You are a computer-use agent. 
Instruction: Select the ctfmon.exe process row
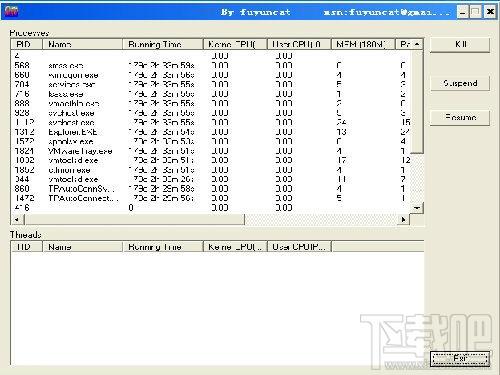pyautogui.click(x=211, y=170)
